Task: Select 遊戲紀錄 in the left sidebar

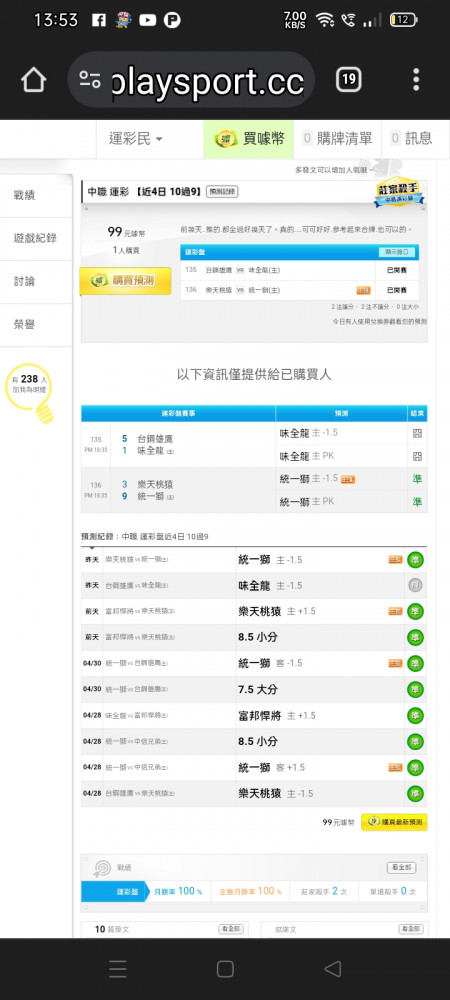Action: pyautogui.click(x=36, y=239)
